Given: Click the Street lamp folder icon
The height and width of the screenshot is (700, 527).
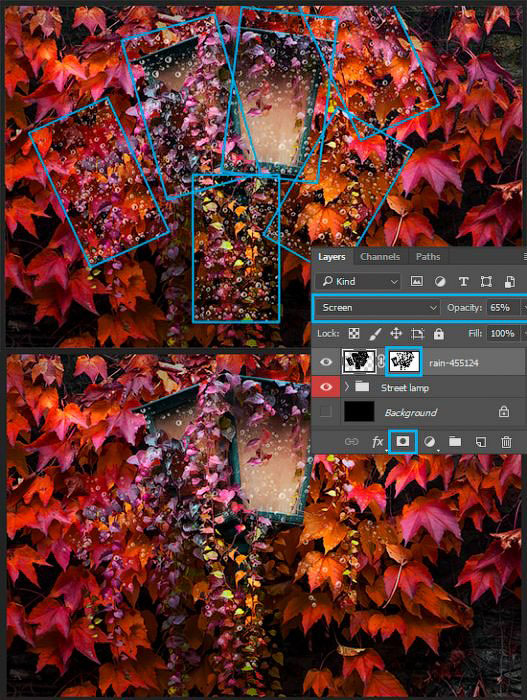Looking at the screenshot, I should pos(362,386).
